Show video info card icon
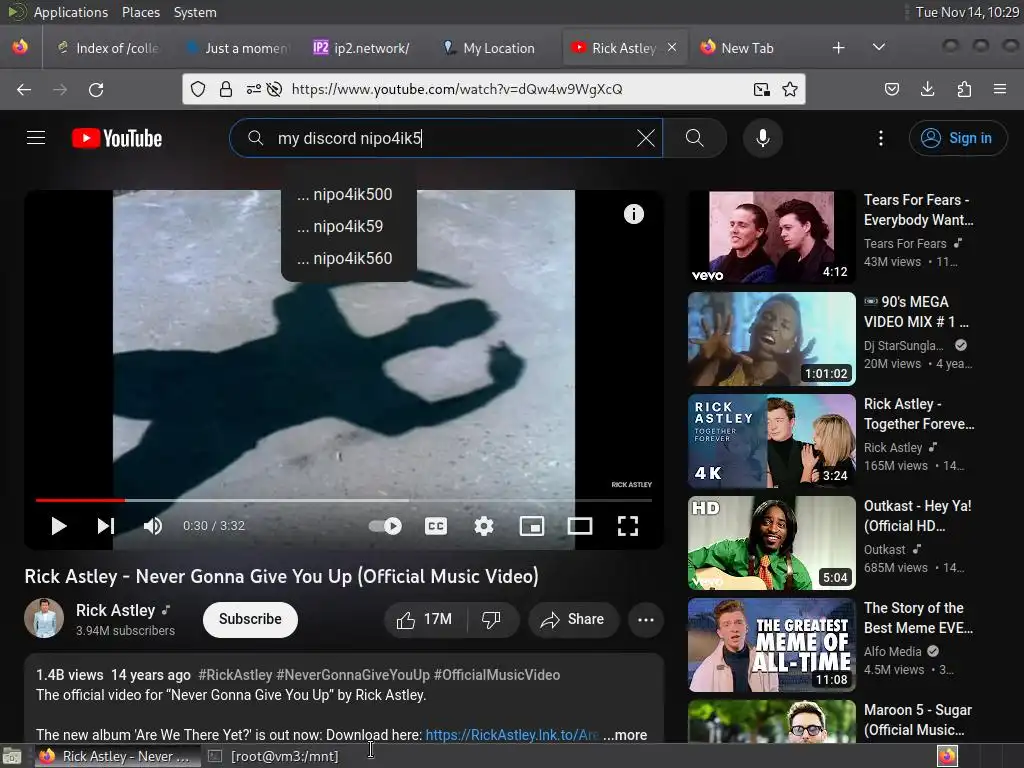Screen dimensions: 1024x768 633,214
